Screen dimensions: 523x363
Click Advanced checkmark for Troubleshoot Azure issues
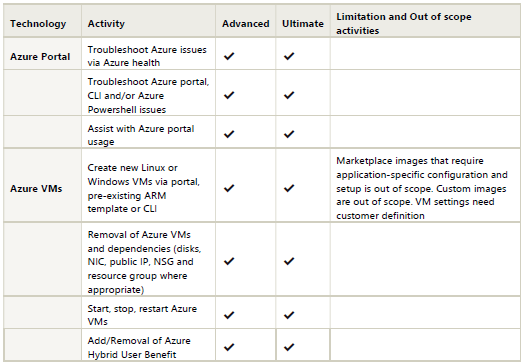(x=229, y=56)
